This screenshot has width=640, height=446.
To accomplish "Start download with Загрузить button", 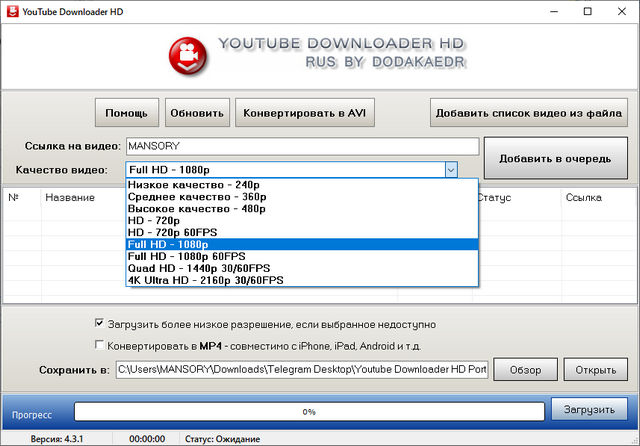I will coord(589,410).
